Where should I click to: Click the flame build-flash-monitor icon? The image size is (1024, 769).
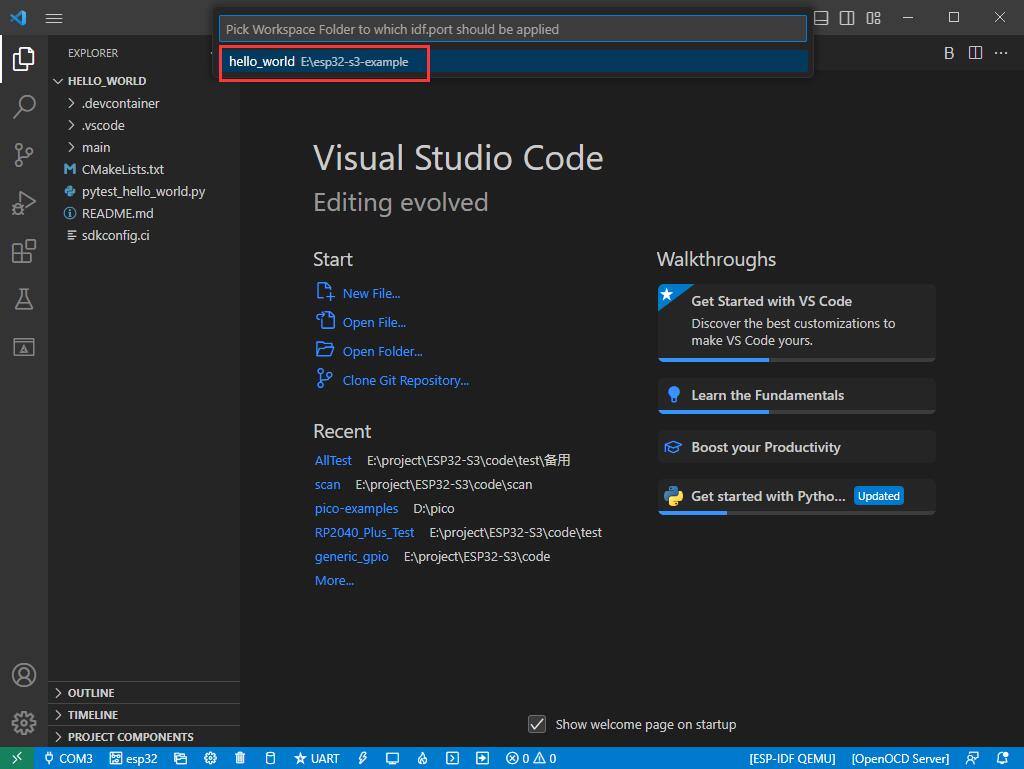422,758
